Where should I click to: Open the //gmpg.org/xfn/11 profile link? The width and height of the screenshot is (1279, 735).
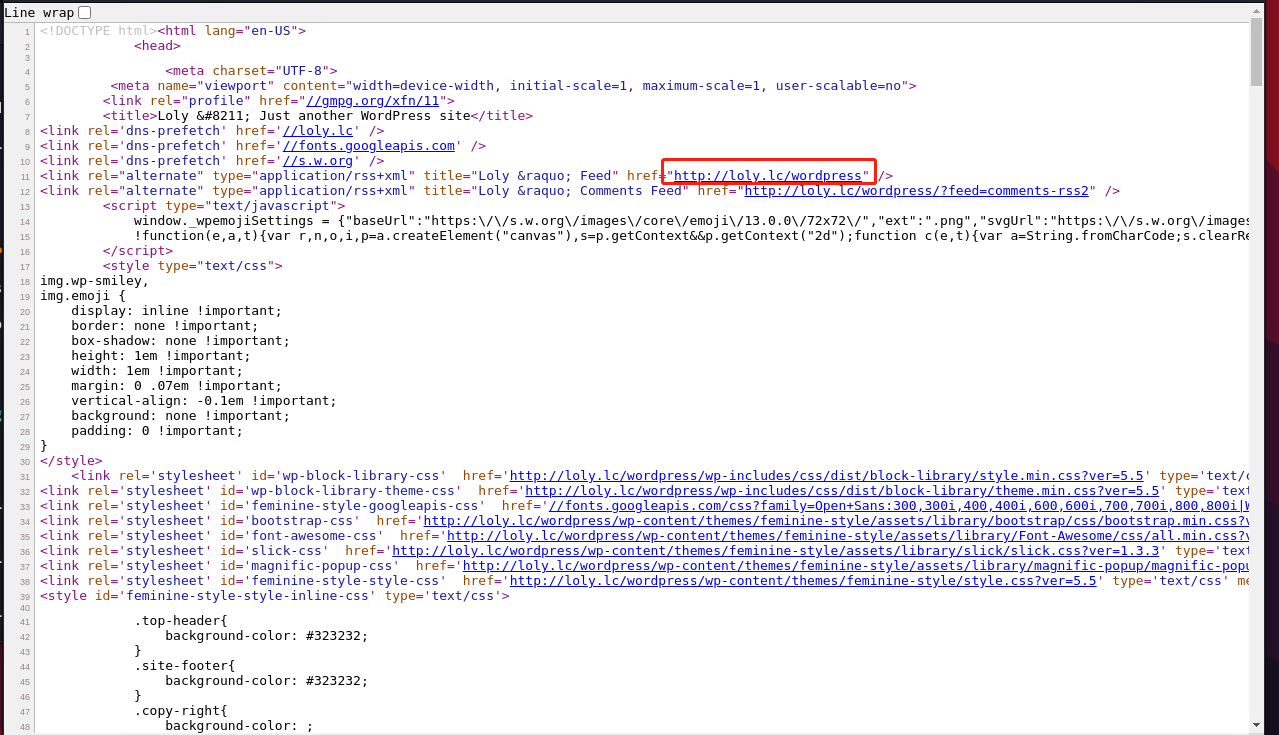pyautogui.click(x=373, y=101)
